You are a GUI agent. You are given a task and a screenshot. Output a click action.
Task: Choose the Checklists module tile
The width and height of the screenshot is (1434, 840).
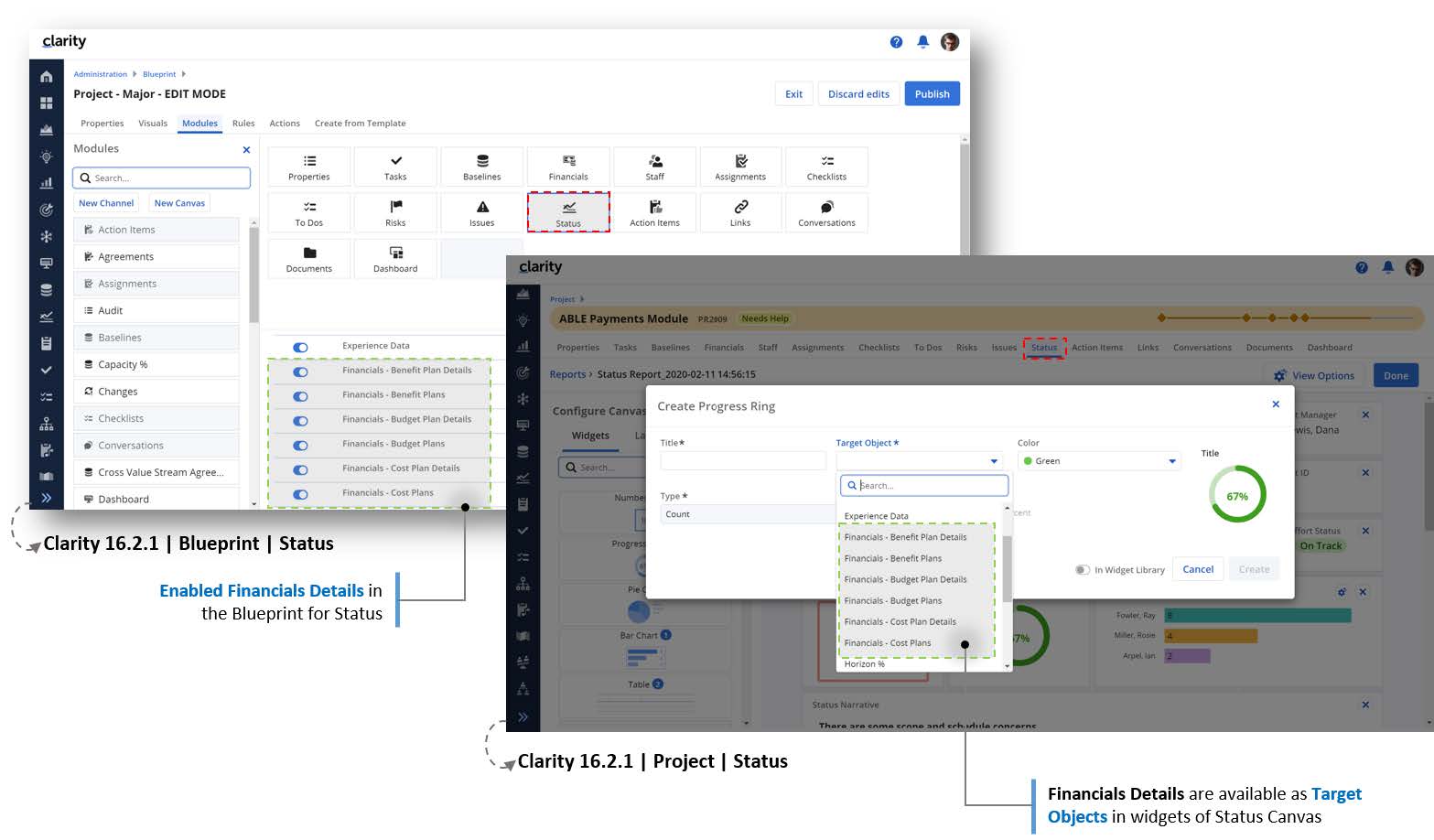pos(826,167)
